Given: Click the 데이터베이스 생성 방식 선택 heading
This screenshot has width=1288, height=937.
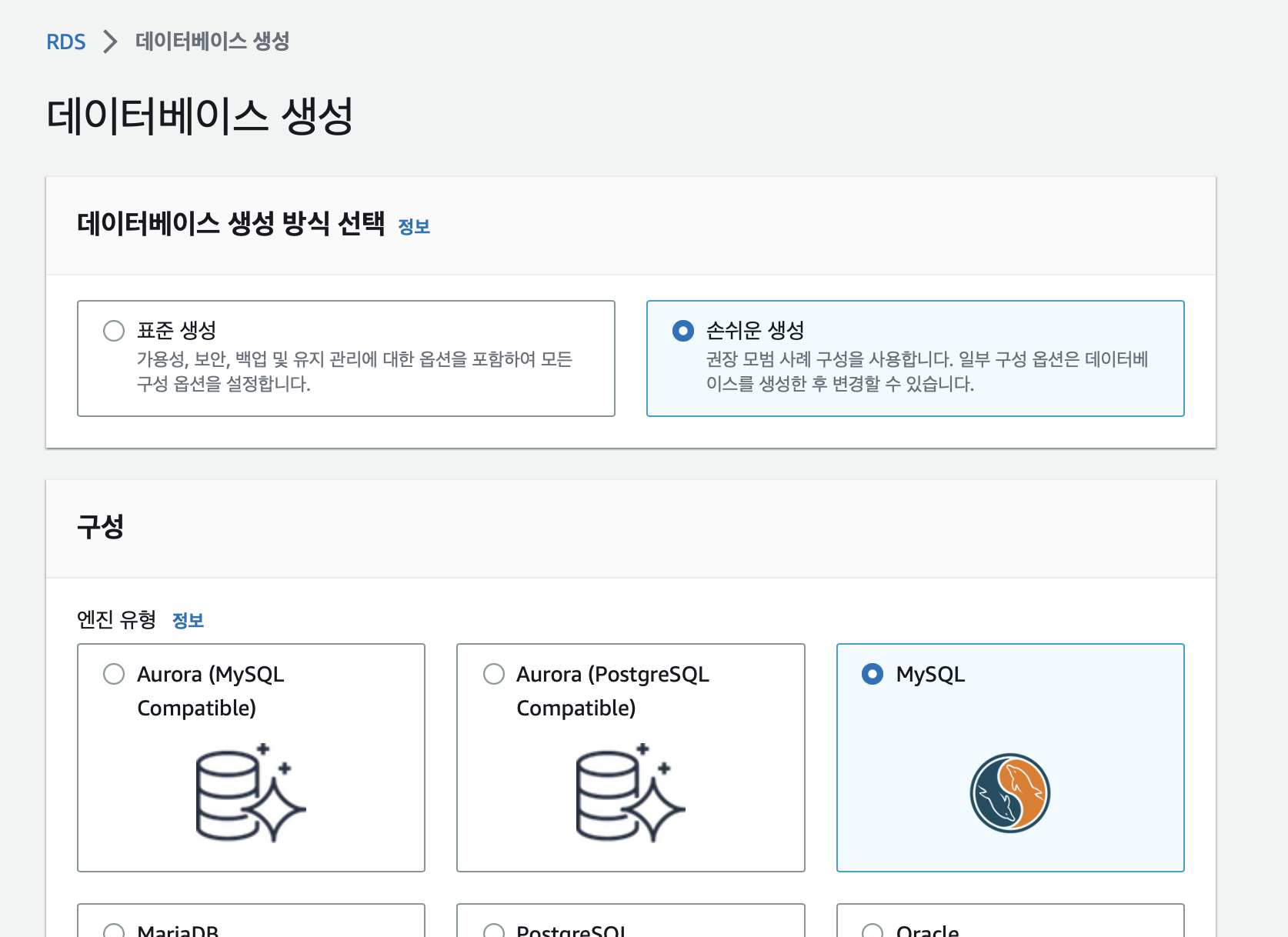Looking at the screenshot, I should coord(231,224).
